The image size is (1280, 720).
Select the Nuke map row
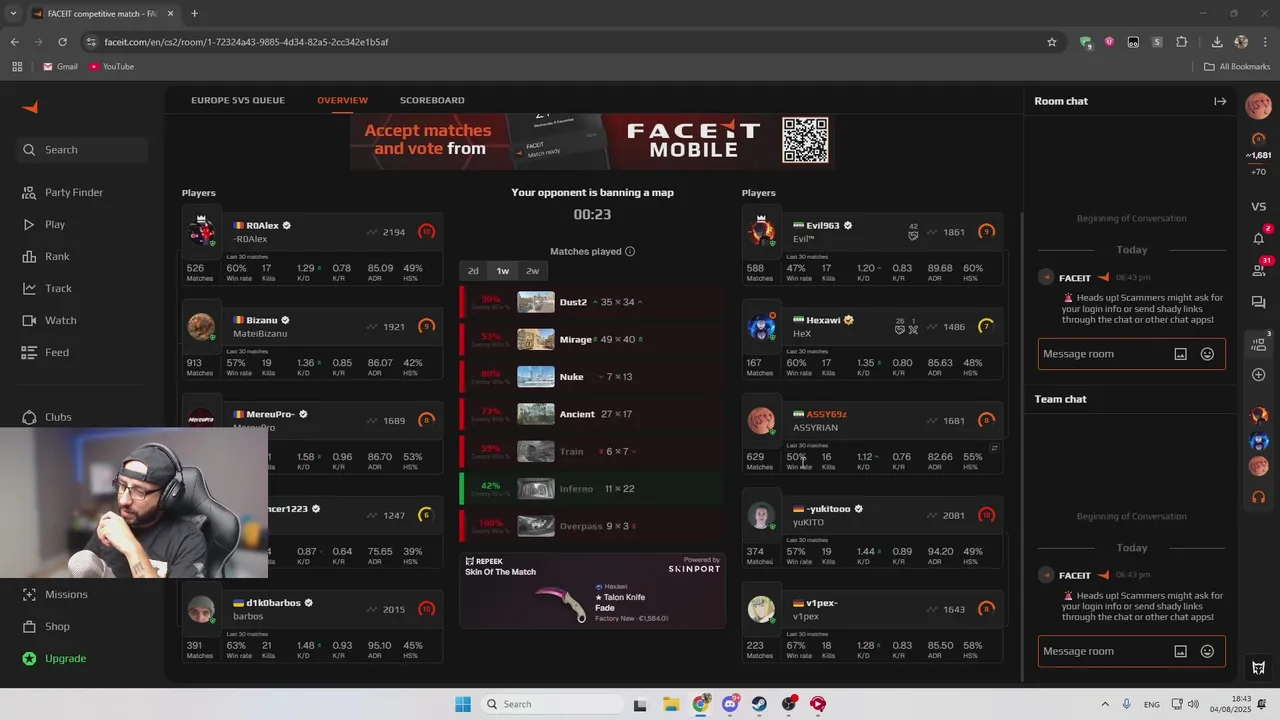pos(592,377)
